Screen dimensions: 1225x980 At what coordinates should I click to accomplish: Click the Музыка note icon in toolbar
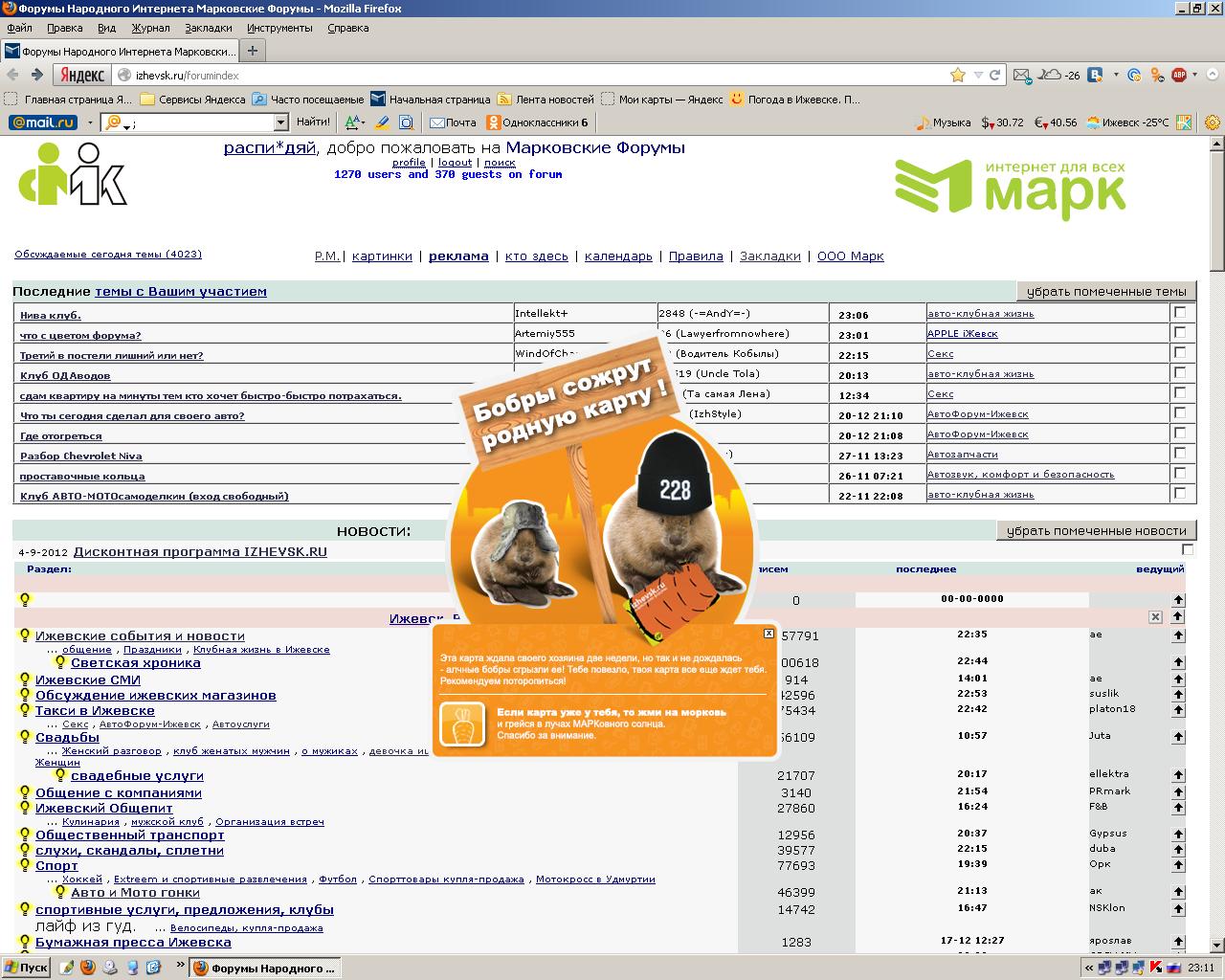[923, 122]
